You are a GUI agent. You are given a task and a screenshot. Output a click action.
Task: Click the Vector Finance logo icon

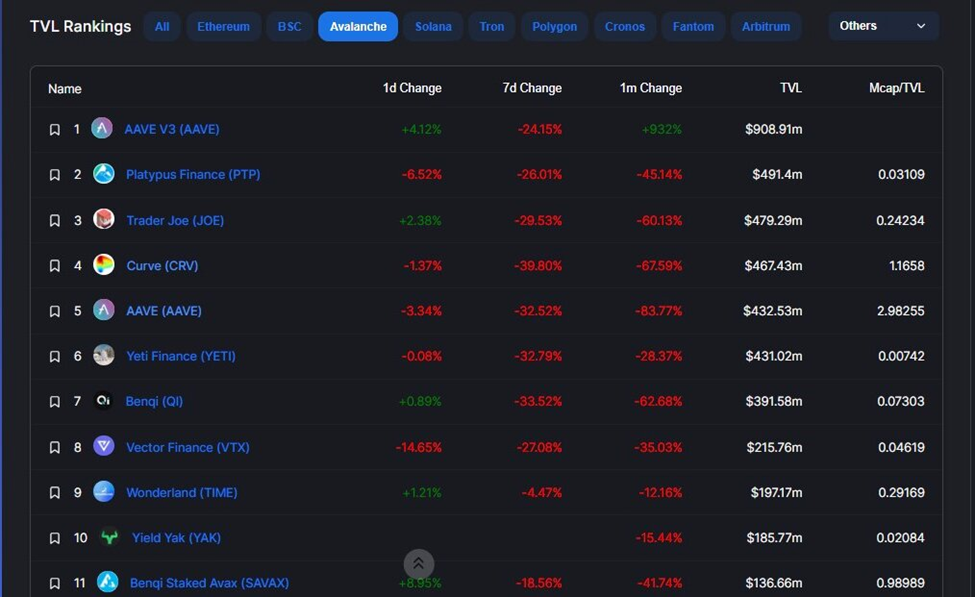[x=104, y=447]
